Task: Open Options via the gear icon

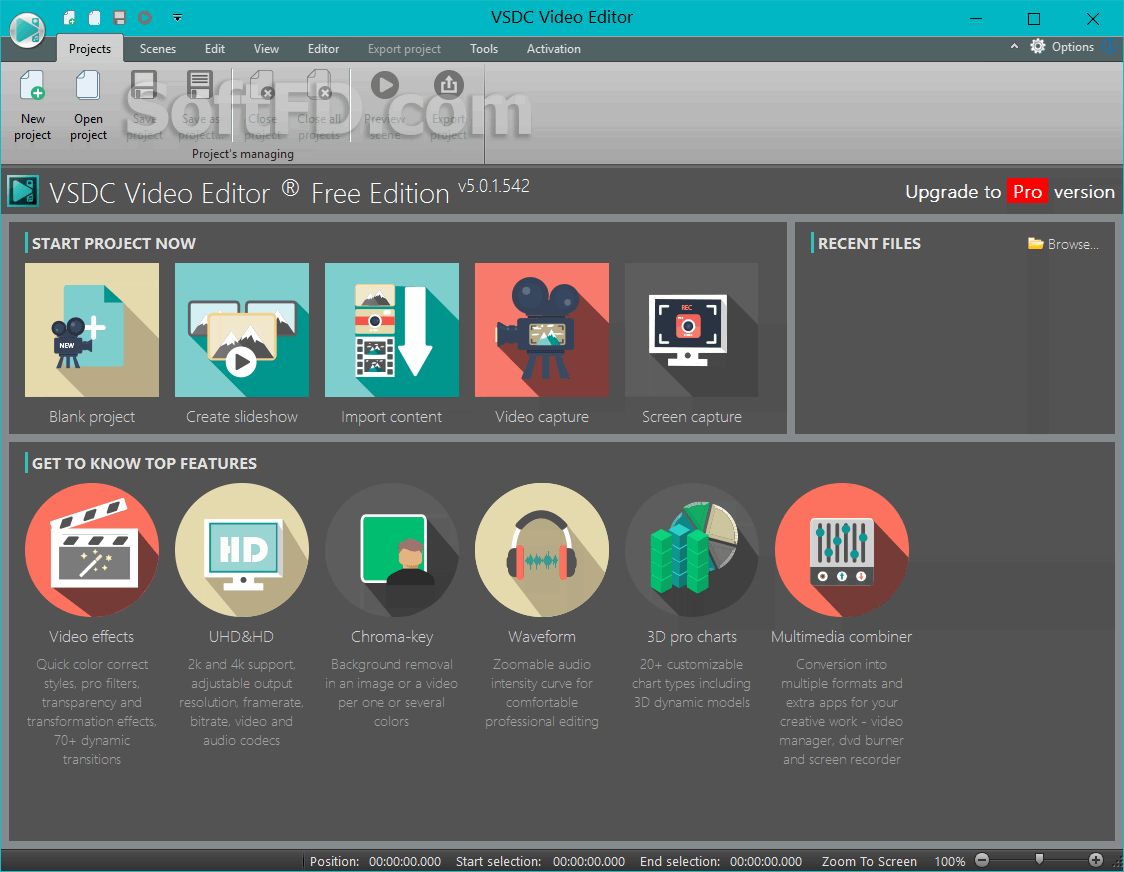Action: 1037,47
